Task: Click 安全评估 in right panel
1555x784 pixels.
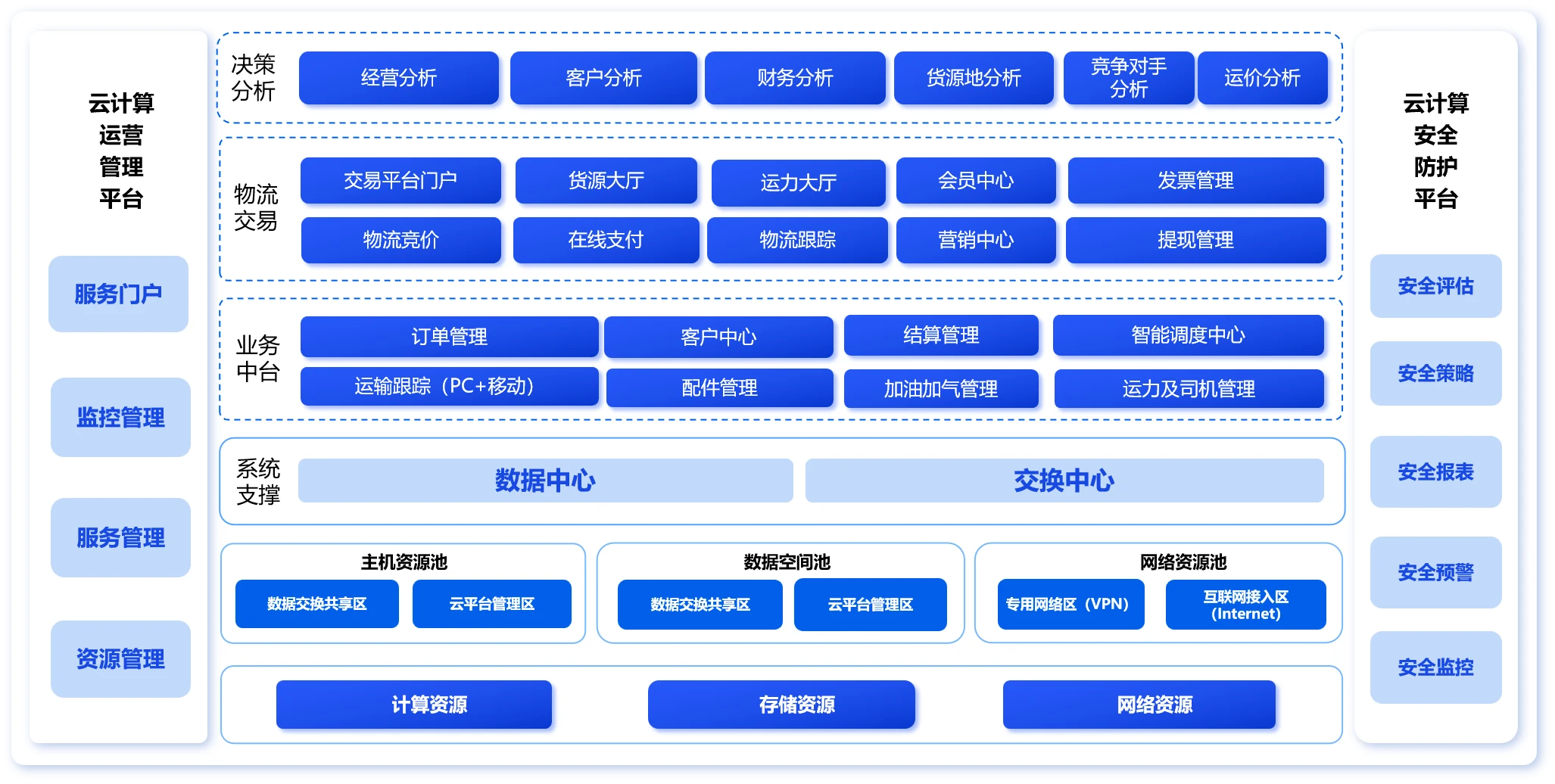Action: click(x=1435, y=286)
